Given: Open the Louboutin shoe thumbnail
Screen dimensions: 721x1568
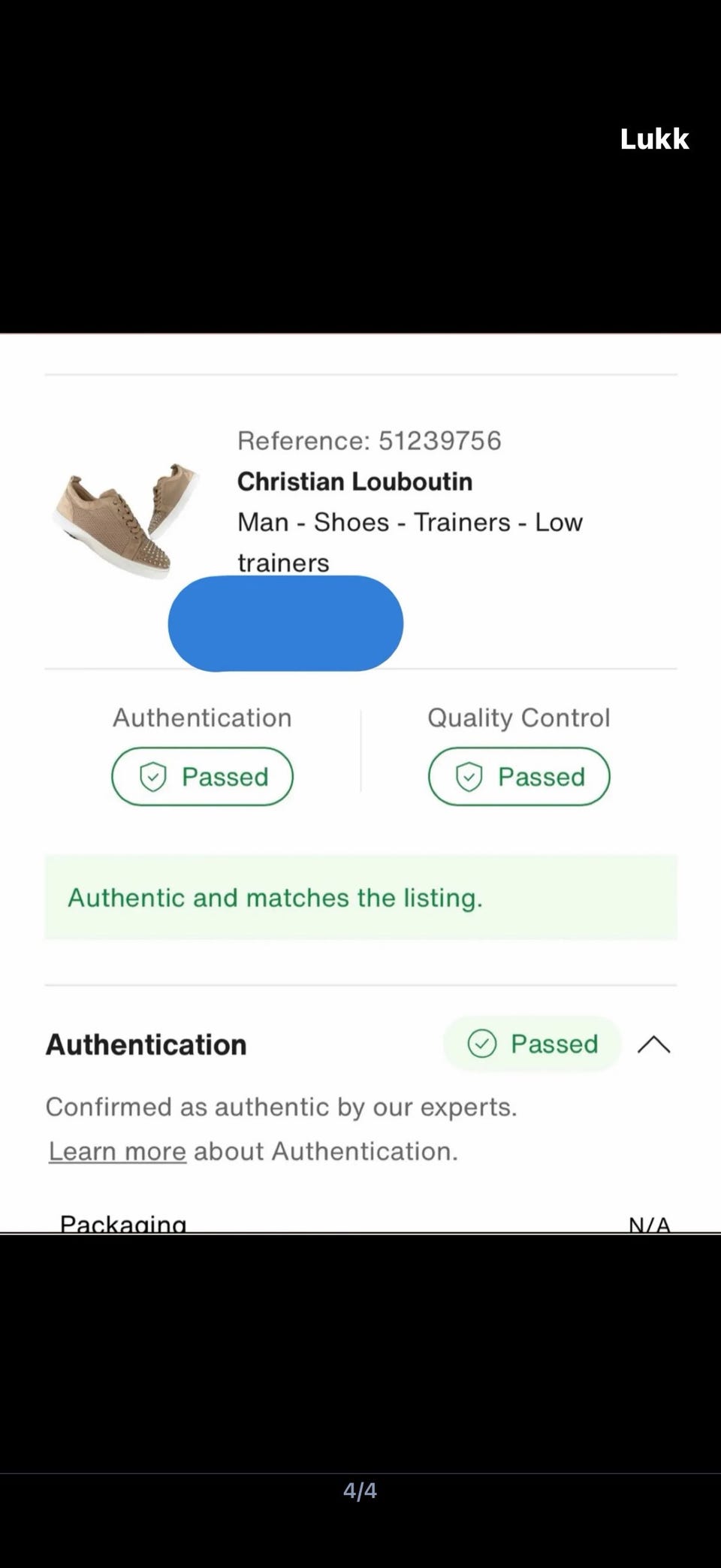Looking at the screenshot, I should 126,520.
